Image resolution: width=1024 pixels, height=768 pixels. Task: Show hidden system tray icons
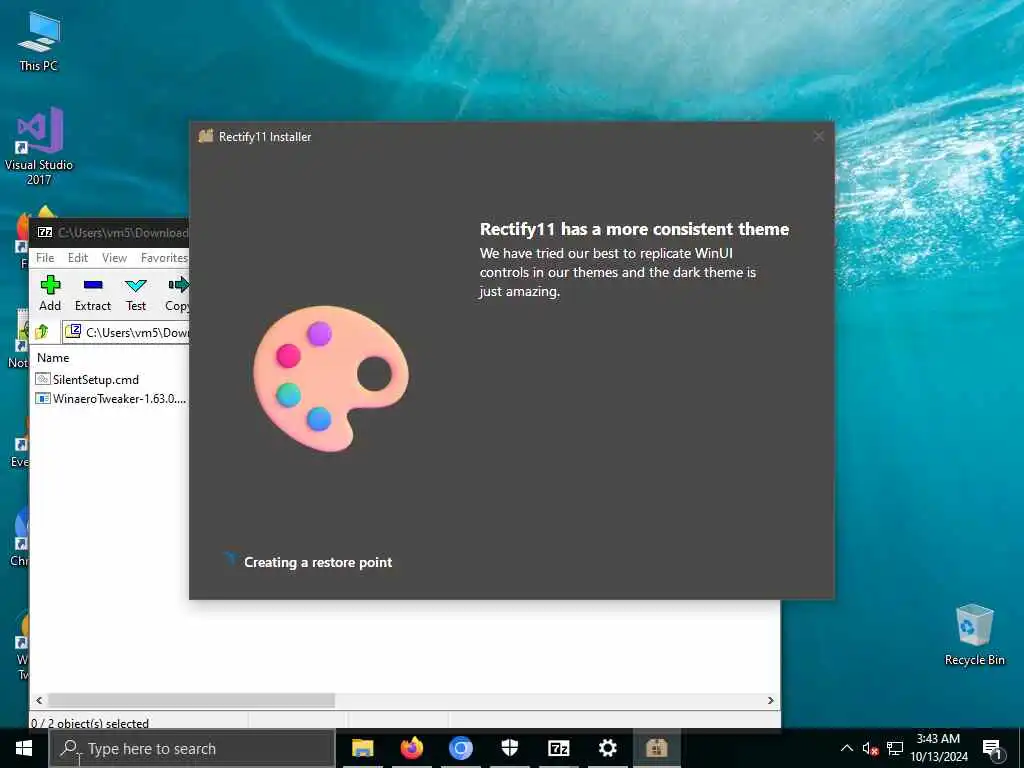846,748
